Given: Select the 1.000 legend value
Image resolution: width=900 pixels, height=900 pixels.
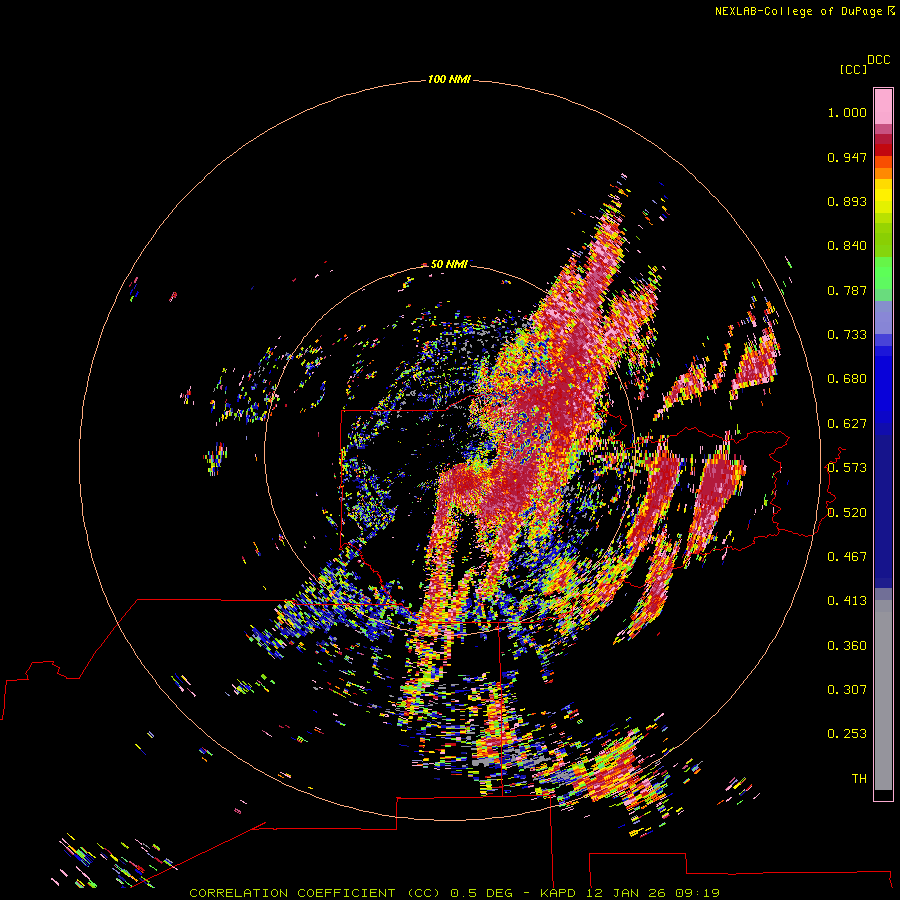Looking at the screenshot, I should pyautogui.click(x=847, y=112).
